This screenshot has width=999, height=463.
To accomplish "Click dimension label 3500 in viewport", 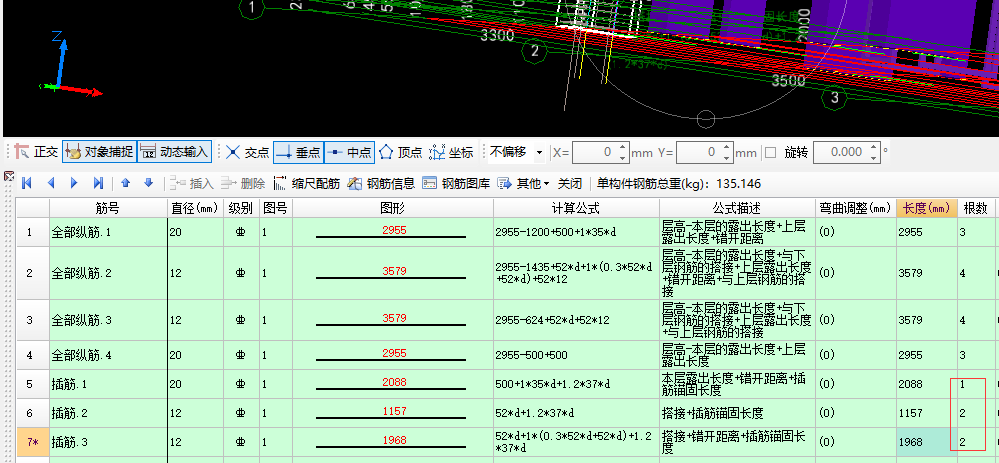I will (x=788, y=81).
